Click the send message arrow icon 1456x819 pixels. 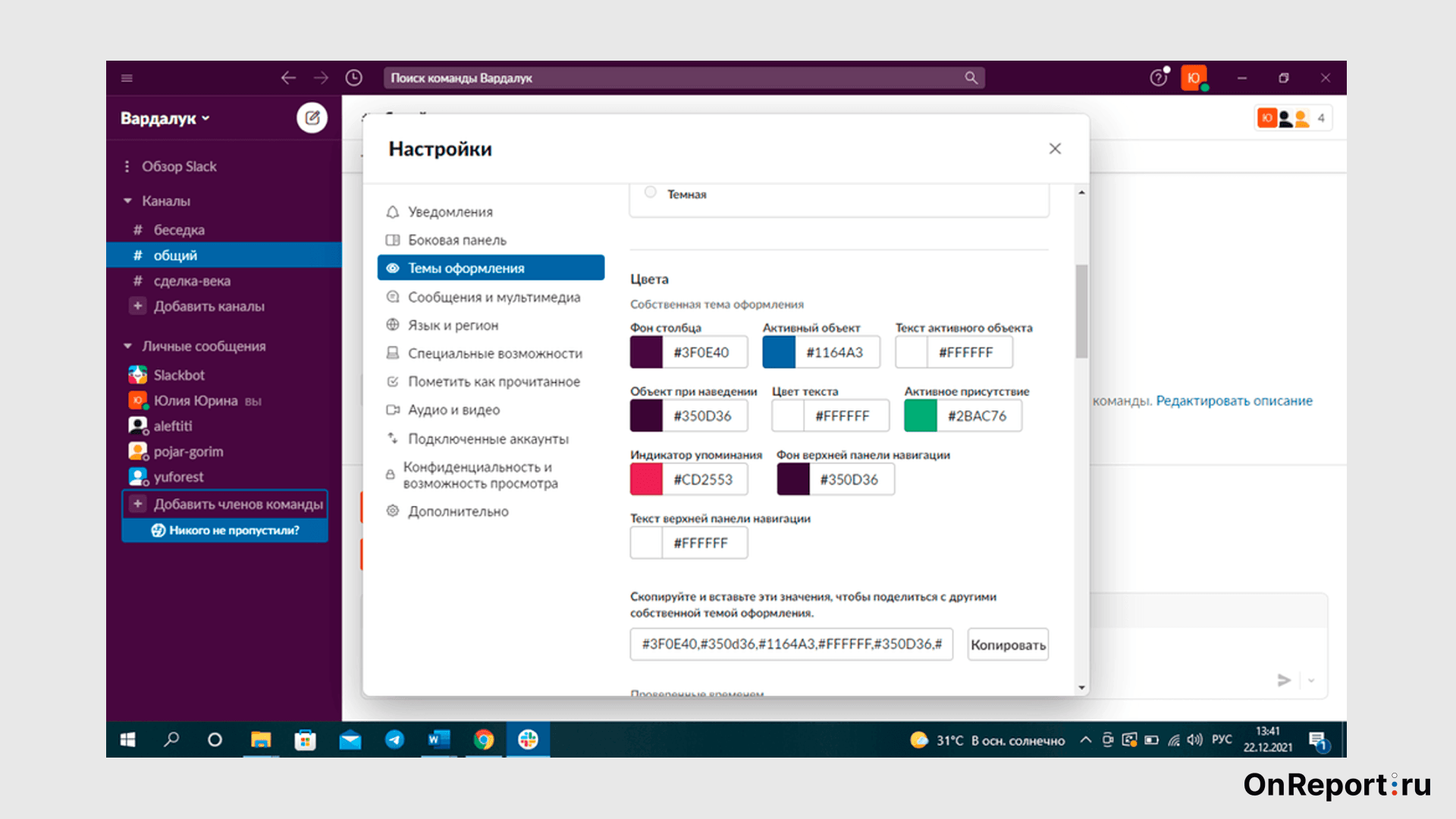[1284, 680]
